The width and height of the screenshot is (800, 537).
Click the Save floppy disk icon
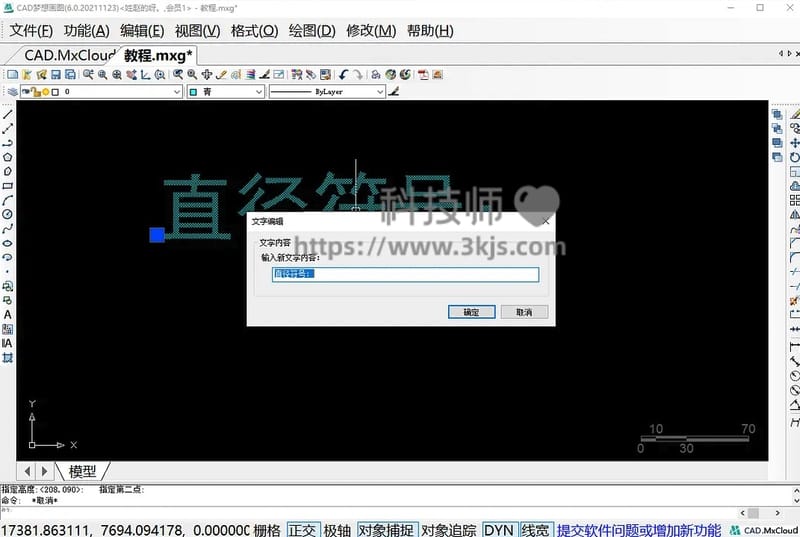56,74
